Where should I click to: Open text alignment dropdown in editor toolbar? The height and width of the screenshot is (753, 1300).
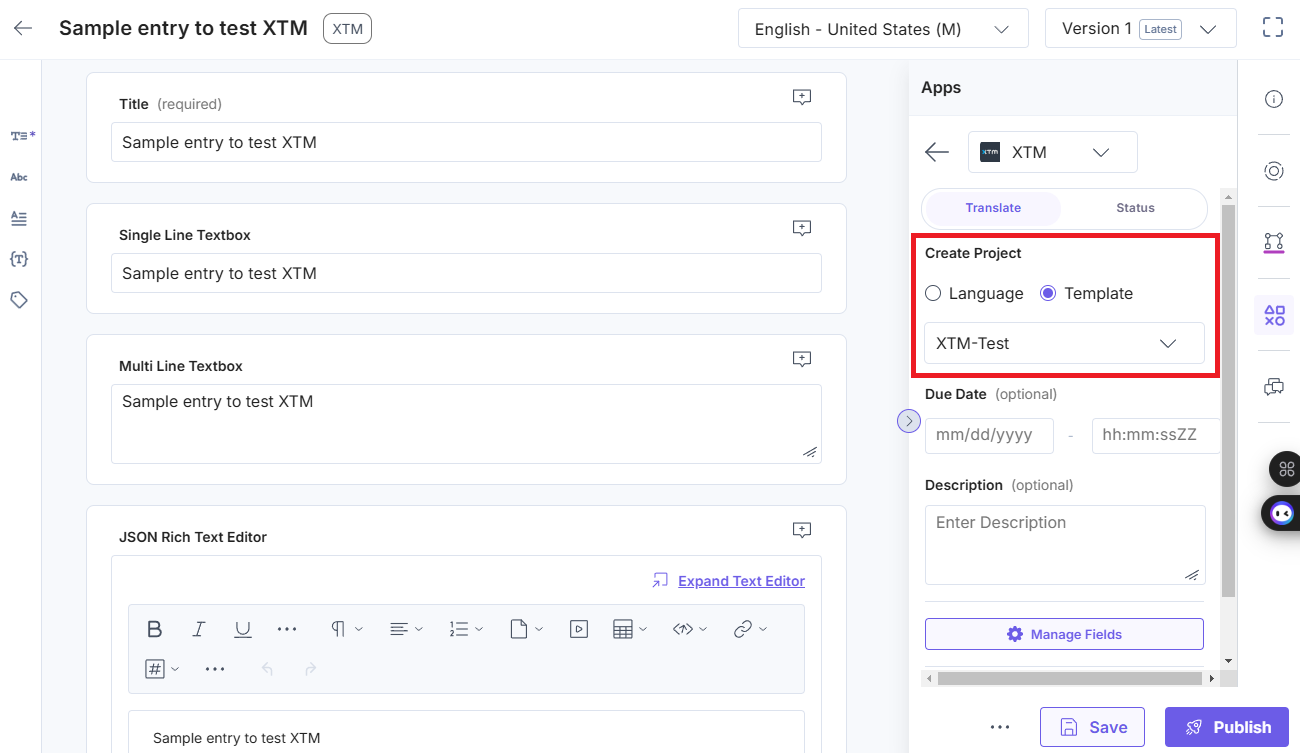click(406, 629)
